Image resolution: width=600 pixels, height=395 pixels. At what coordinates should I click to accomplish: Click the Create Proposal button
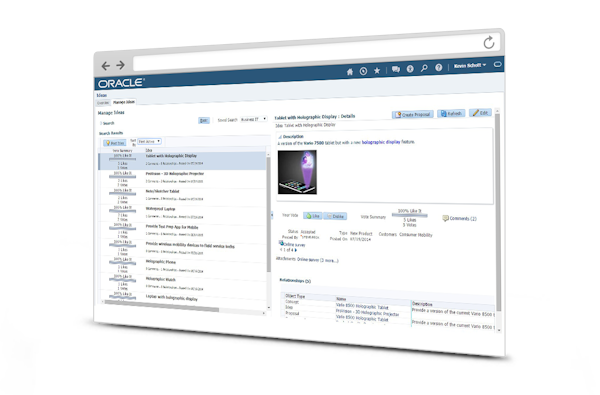tap(412, 114)
